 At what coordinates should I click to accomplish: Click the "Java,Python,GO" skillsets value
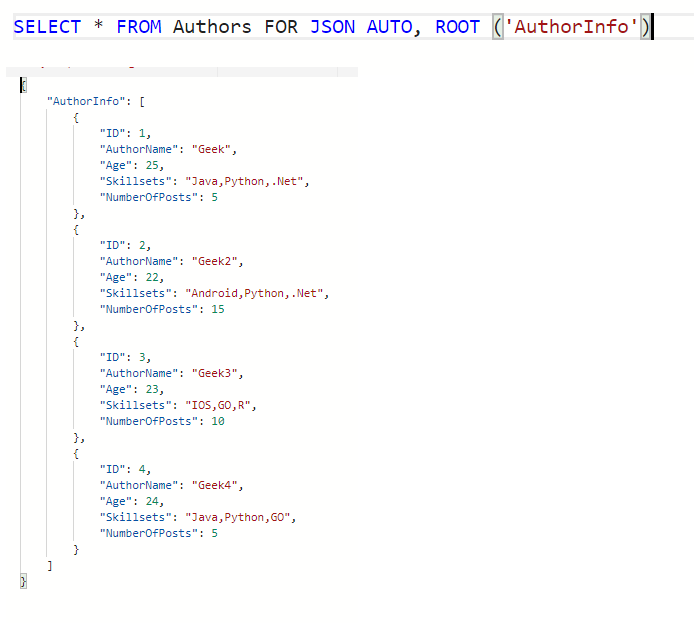click(242, 517)
